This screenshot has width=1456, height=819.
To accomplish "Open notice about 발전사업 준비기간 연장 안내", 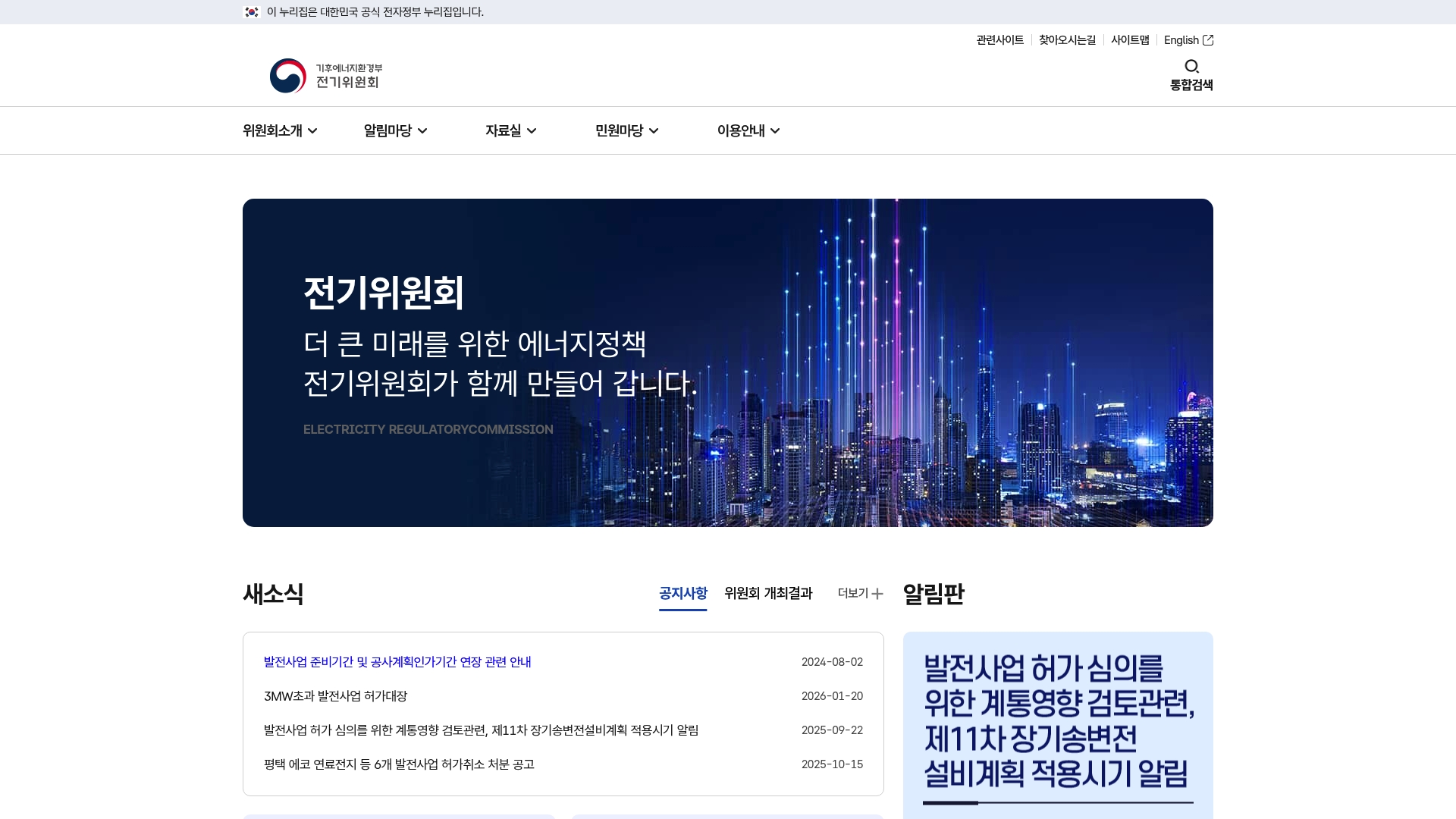I will tap(397, 662).
